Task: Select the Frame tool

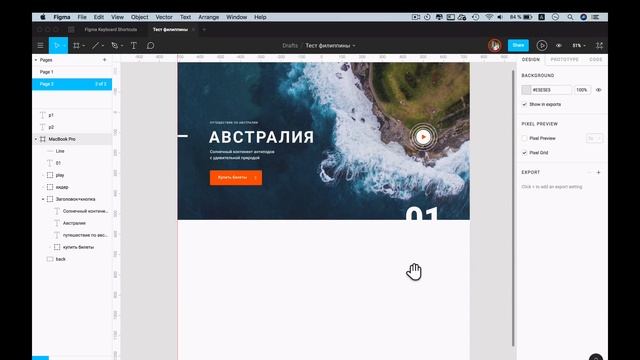Action: pos(76,46)
